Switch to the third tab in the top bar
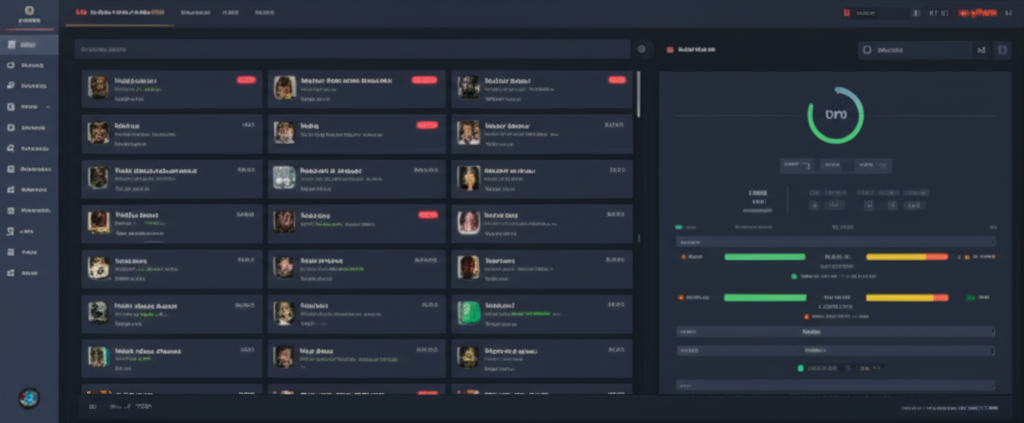Image resolution: width=1024 pixels, height=423 pixels. tap(230, 12)
